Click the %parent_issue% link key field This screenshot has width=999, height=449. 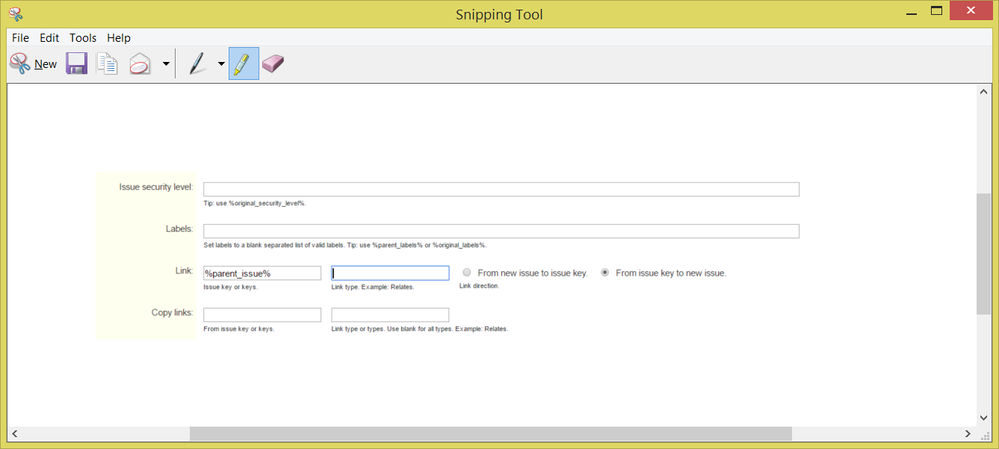coord(262,273)
